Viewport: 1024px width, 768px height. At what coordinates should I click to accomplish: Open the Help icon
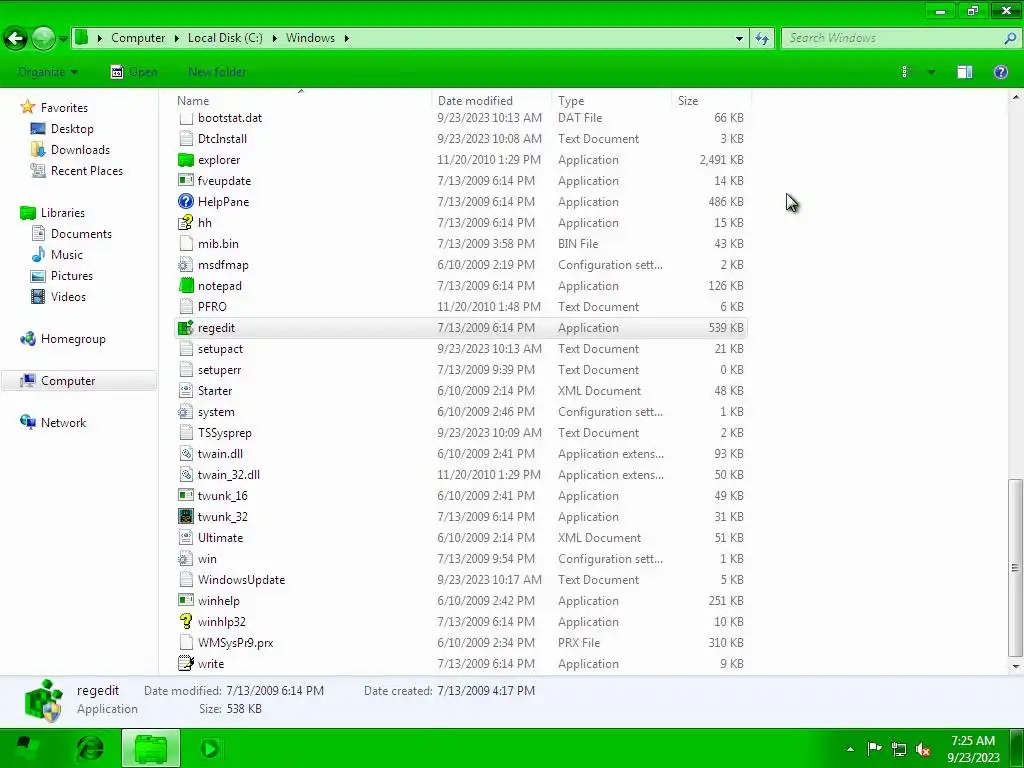1000,72
